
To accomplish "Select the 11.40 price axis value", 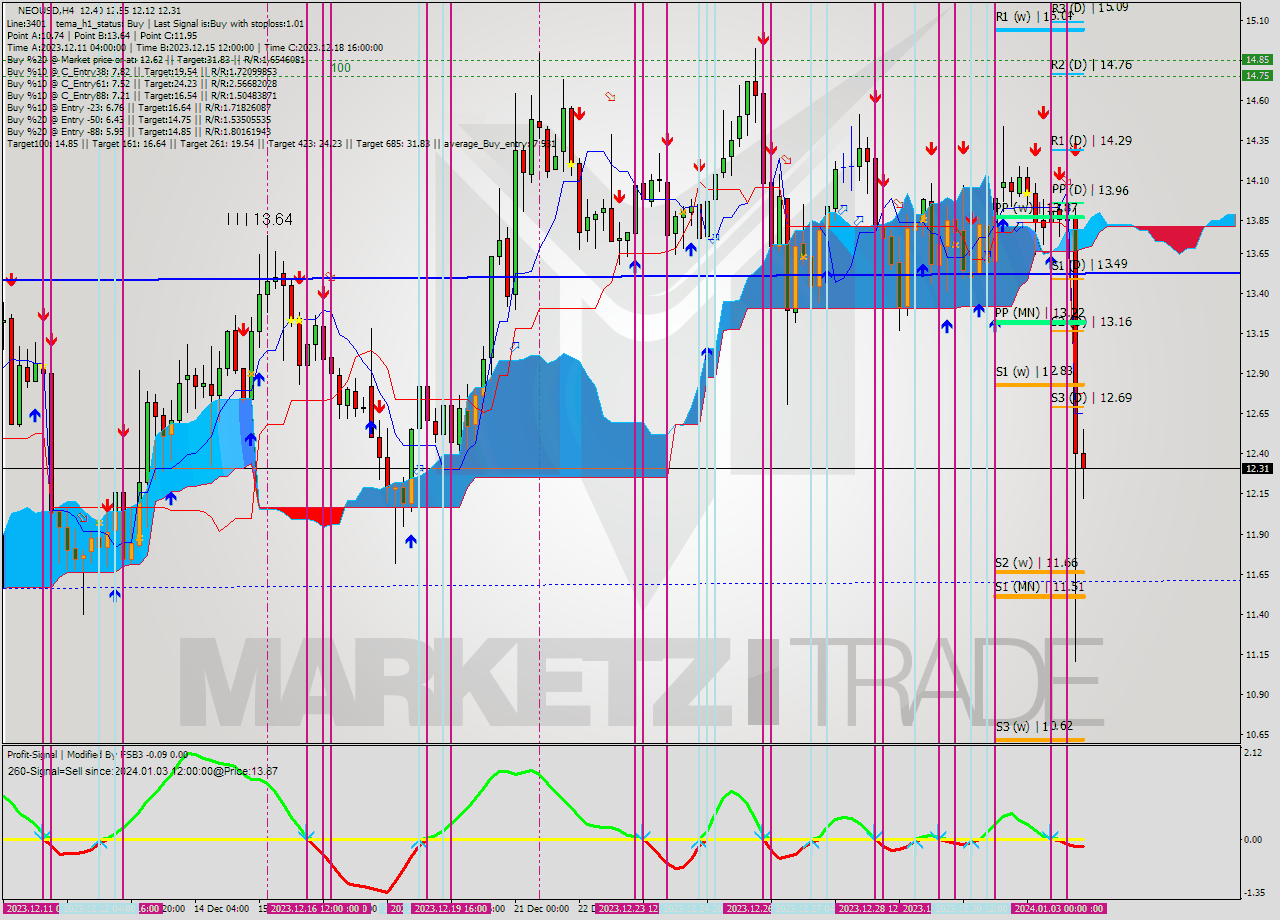I will click(x=1257, y=614).
